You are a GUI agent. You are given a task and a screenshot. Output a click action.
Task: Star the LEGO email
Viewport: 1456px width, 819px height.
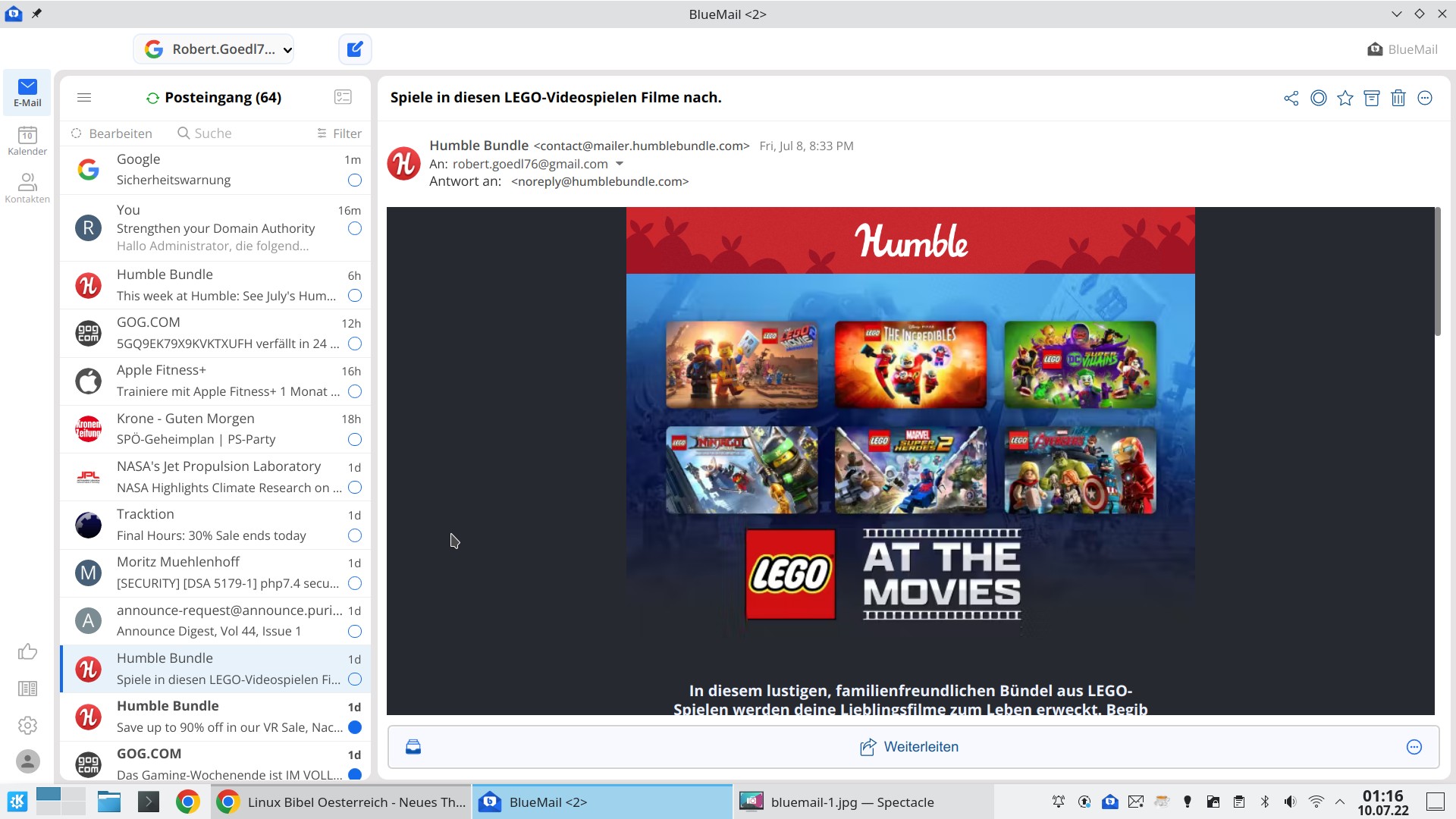pyautogui.click(x=1345, y=98)
